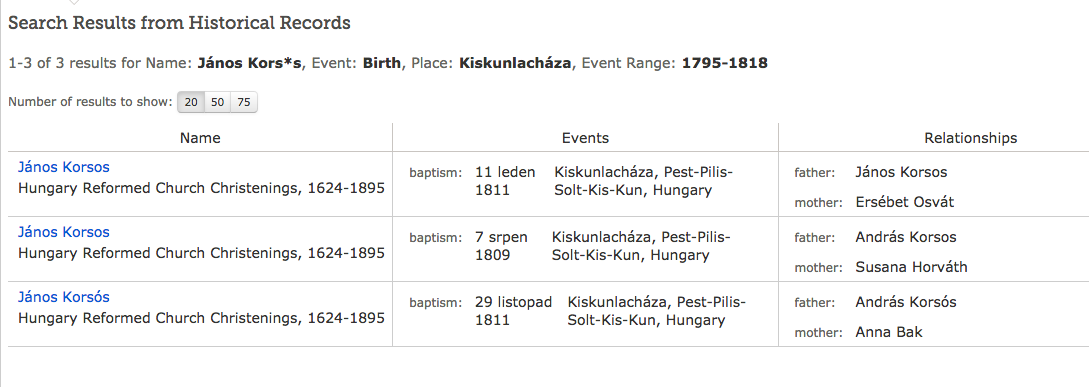The image size is (1089, 387).
Task: Click father János Korsos in first row
Action: tap(901, 172)
